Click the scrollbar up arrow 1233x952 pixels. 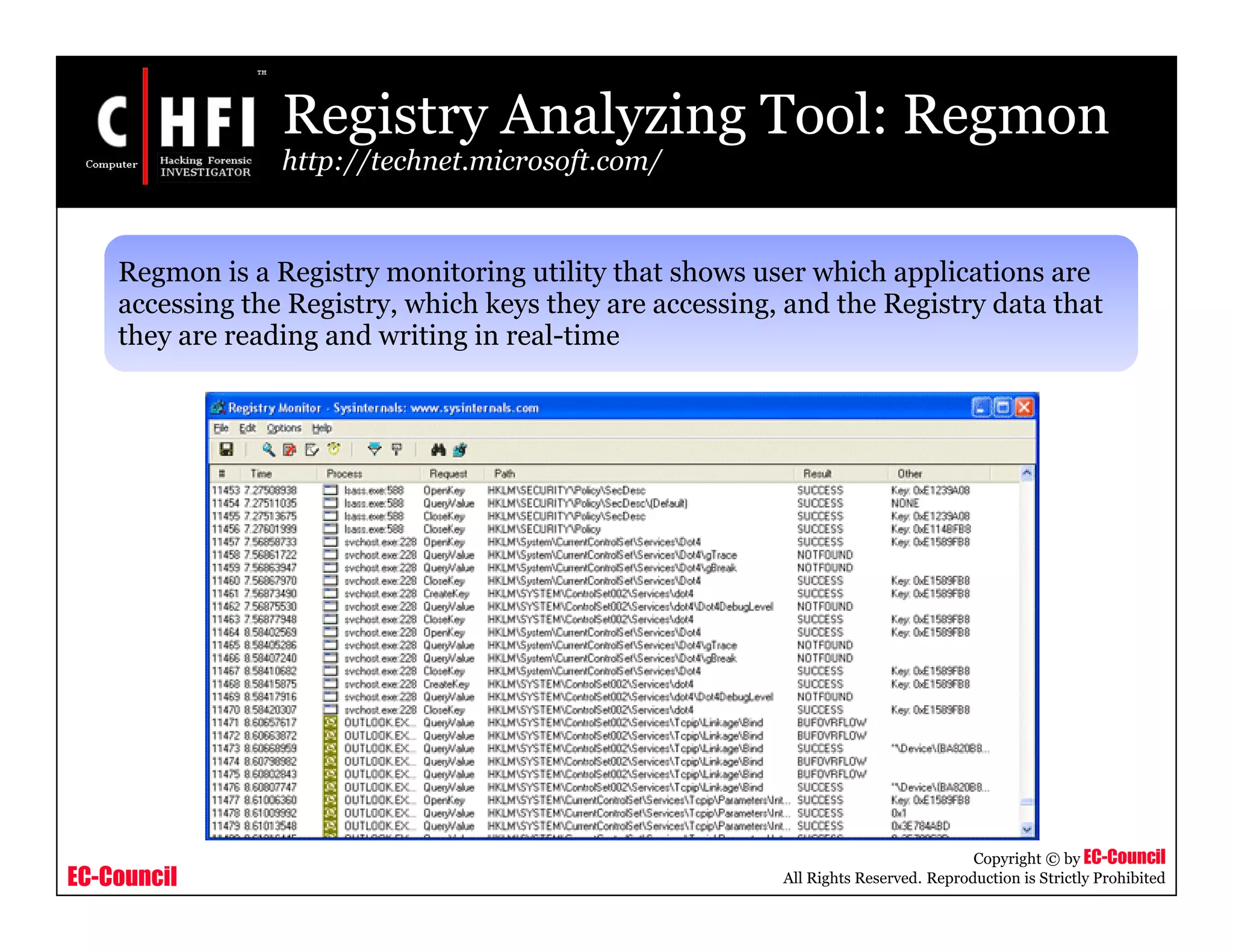pos(1027,474)
